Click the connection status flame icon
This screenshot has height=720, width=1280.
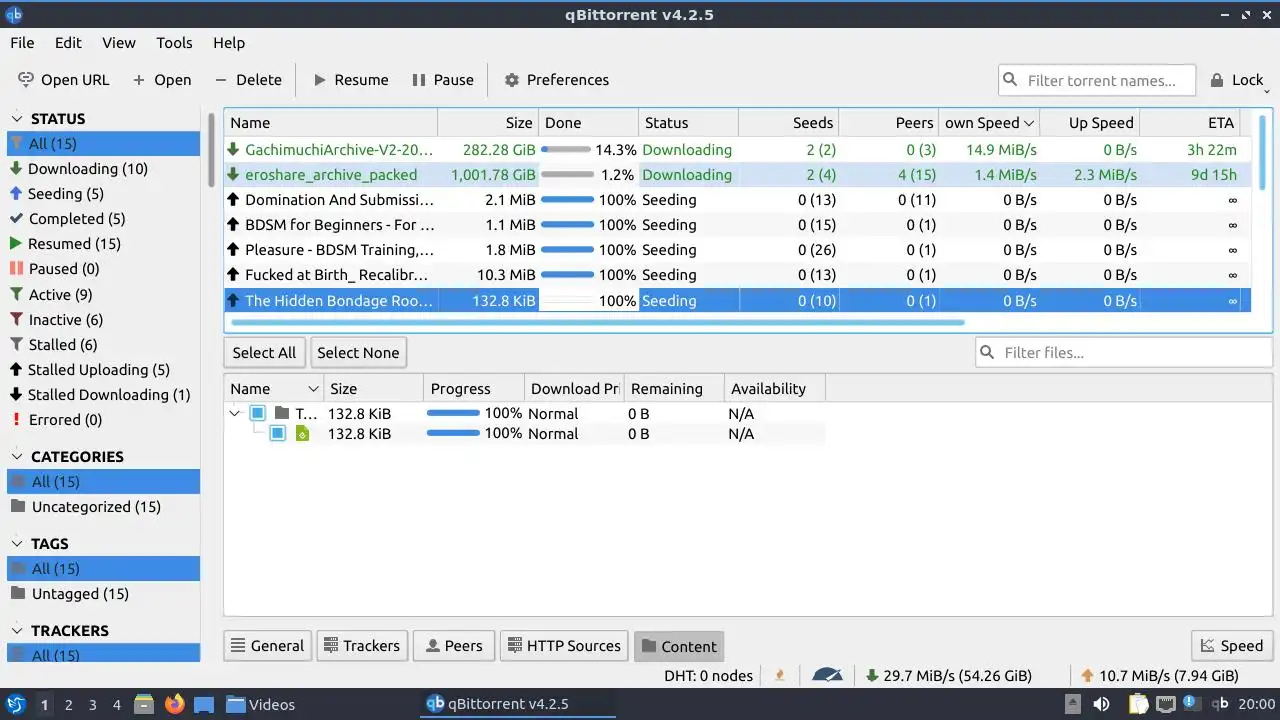pyautogui.click(x=780, y=676)
